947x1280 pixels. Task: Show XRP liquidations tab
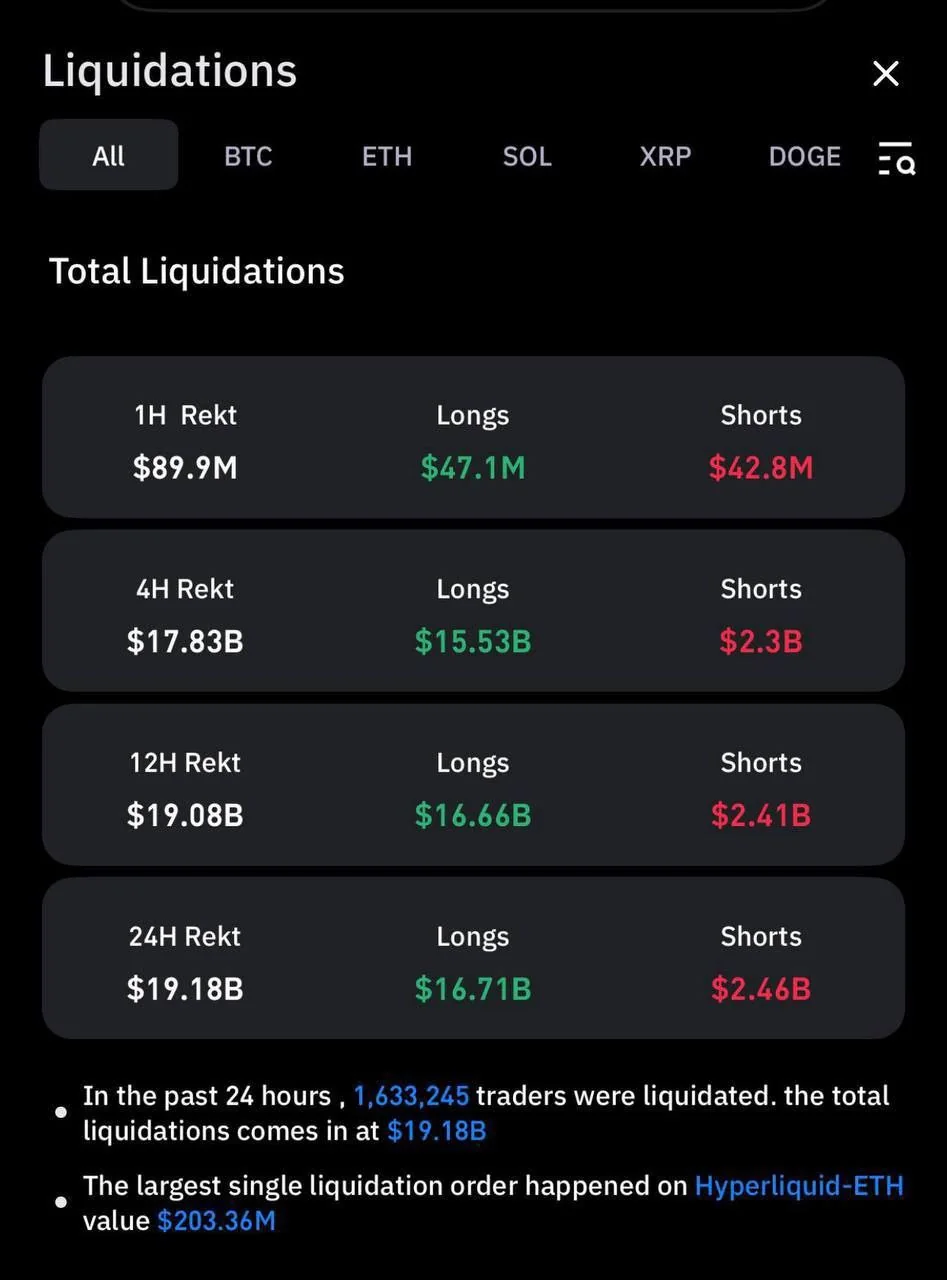(665, 156)
